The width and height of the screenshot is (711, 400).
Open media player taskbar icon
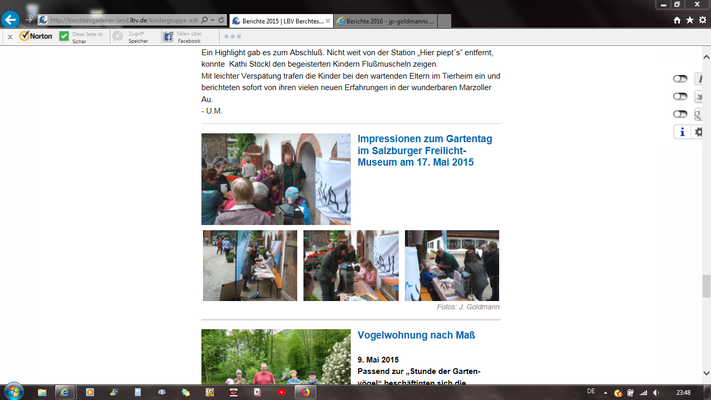click(x=90, y=392)
